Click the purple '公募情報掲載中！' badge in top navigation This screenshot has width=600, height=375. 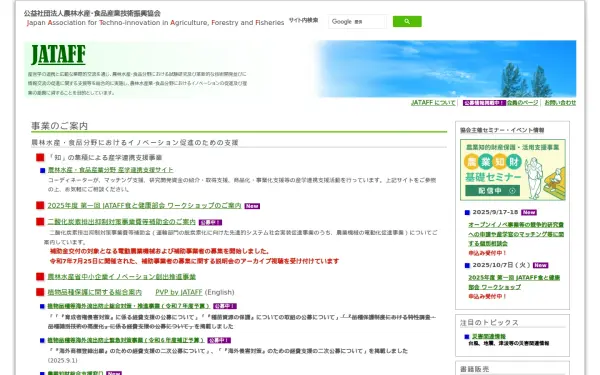click(484, 103)
